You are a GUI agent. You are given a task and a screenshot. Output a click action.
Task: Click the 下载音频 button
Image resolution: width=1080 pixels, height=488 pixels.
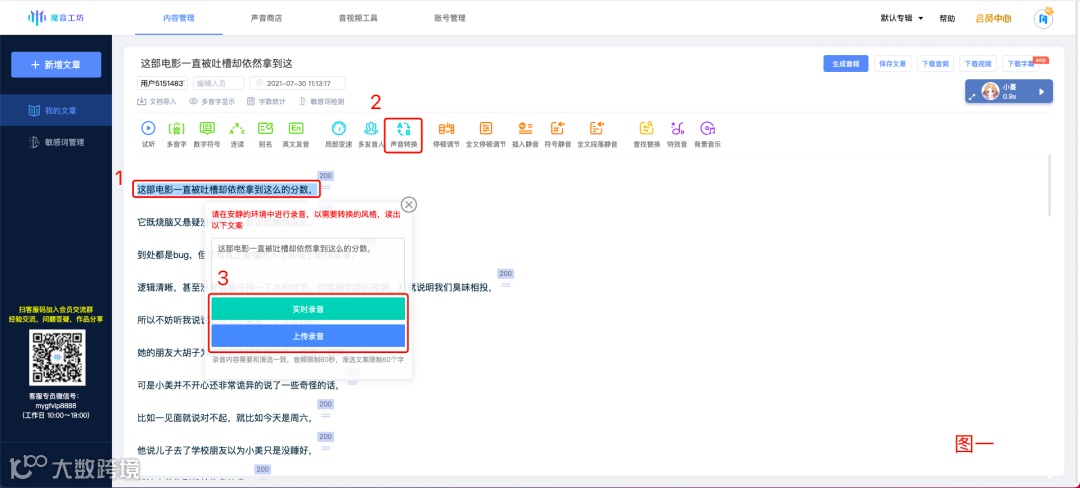click(x=936, y=63)
